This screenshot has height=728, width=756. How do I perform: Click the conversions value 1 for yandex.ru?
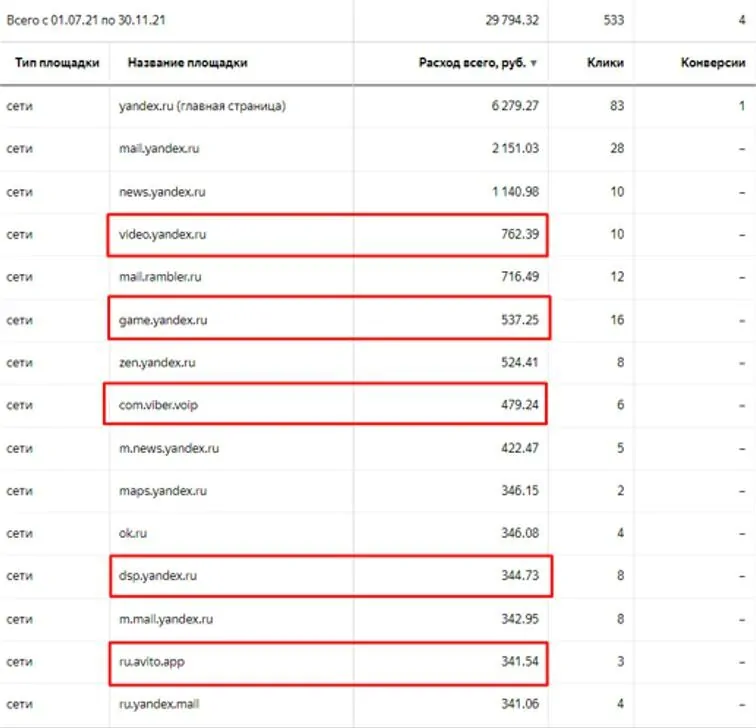click(x=742, y=106)
